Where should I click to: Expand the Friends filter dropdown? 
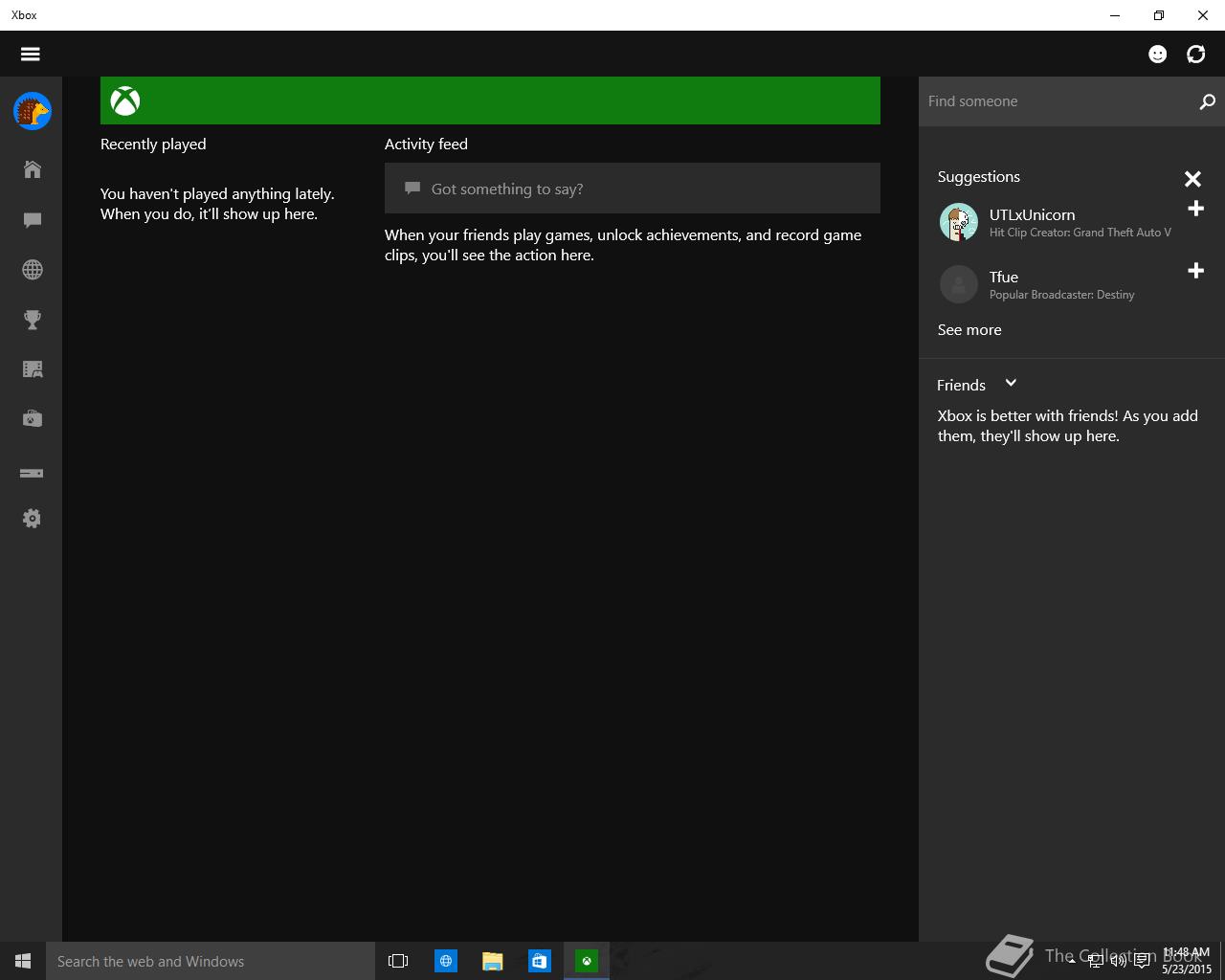click(1011, 384)
